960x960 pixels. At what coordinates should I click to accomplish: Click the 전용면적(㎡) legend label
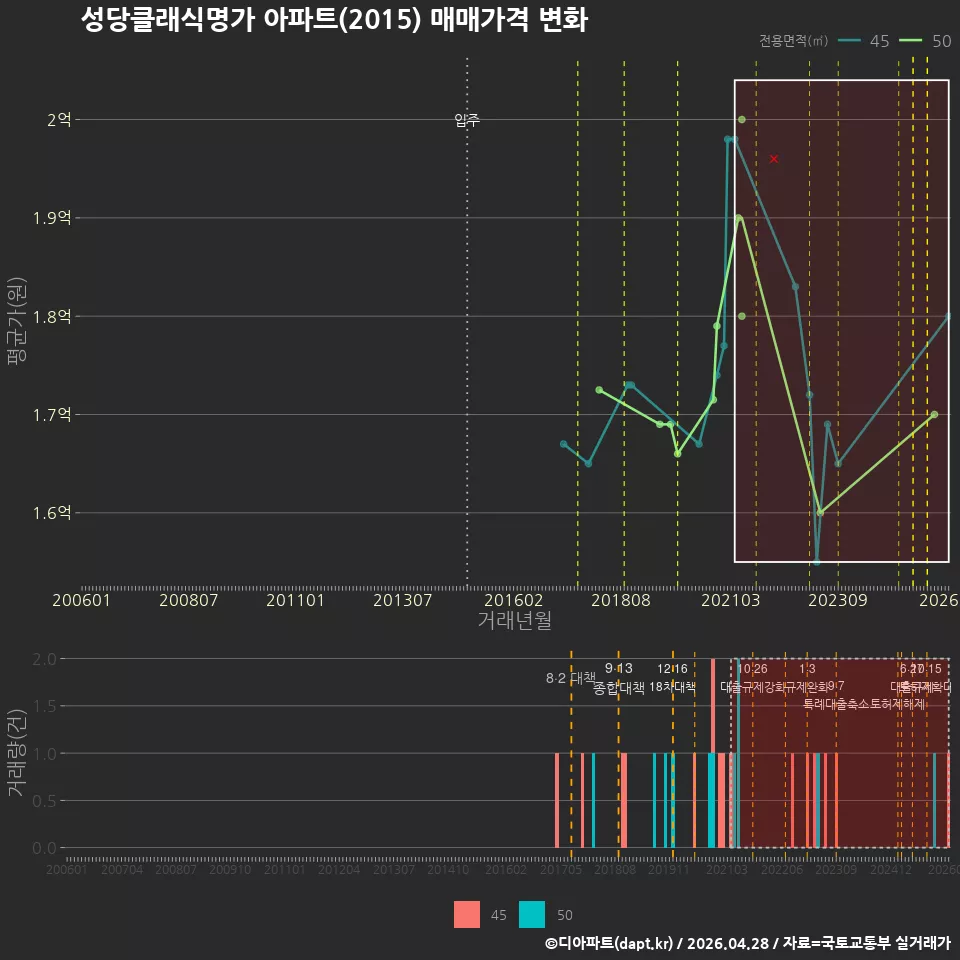[793, 41]
